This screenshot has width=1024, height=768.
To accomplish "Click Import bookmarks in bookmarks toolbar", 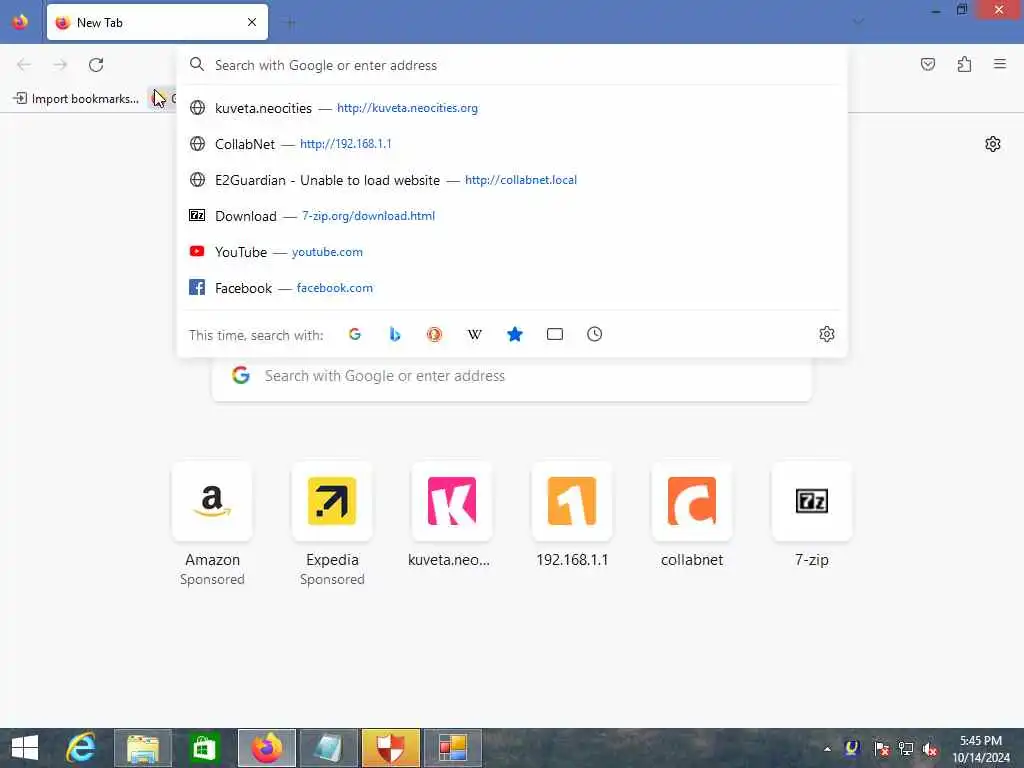I will tap(76, 99).
